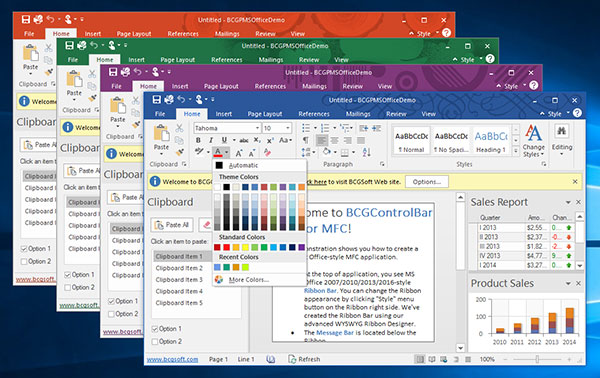
Task: Open Tahoma font name dropdown
Action: [258, 128]
